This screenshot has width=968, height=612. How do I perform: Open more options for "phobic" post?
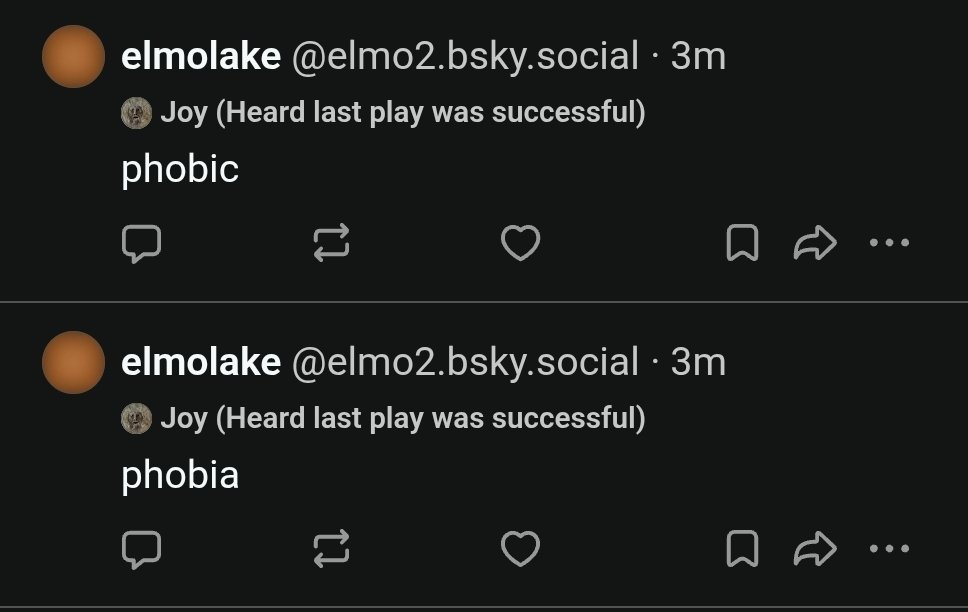(889, 243)
